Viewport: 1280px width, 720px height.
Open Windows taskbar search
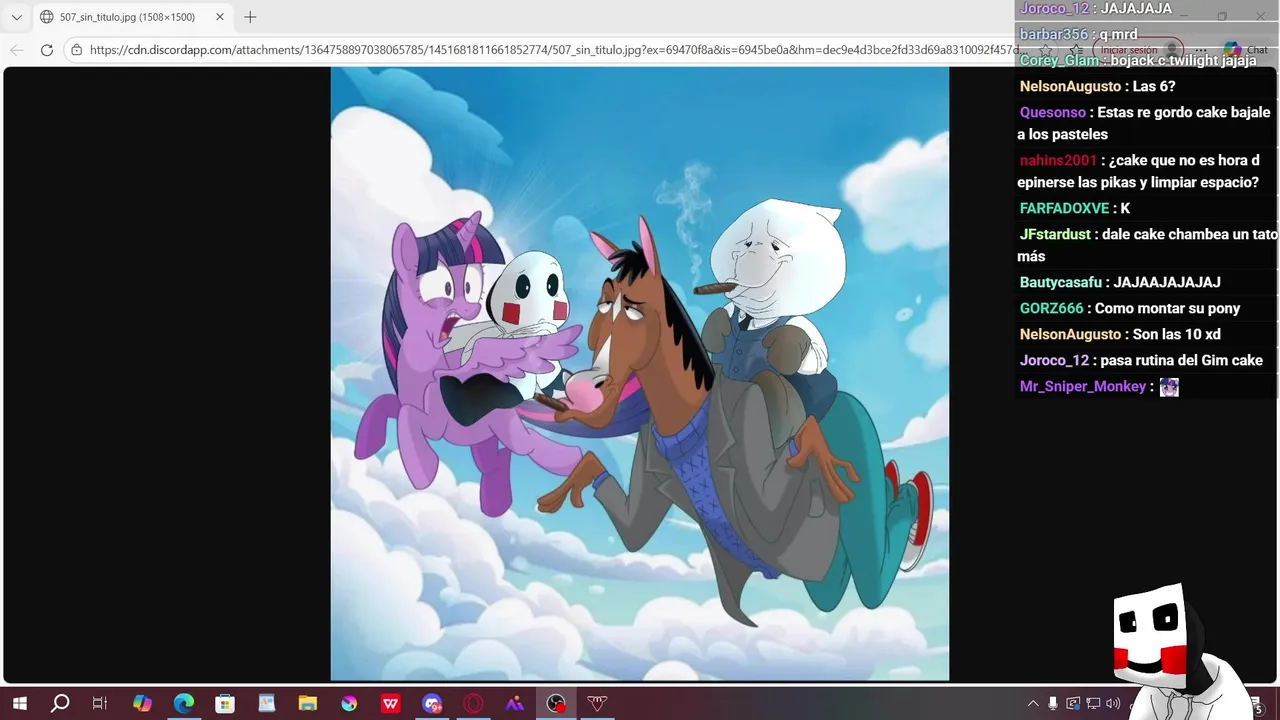coord(60,704)
